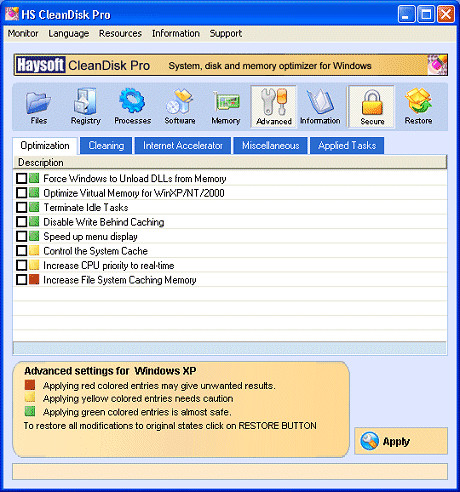Viewport: 460px width, 492px height.
Task: Open the Resources menu
Action: [x=120, y=33]
